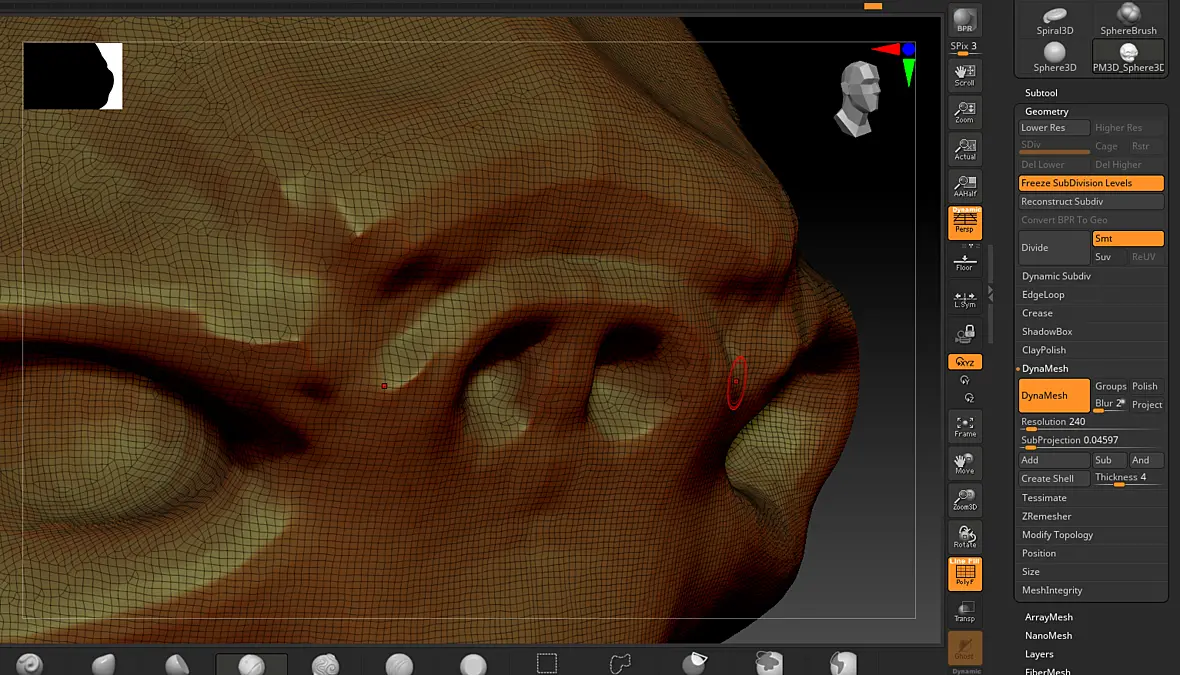The width and height of the screenshot is (1180, 675).
Task: Select the dashed rectangle selection brush
Action: pyautogui.click(x=547, y=664)
